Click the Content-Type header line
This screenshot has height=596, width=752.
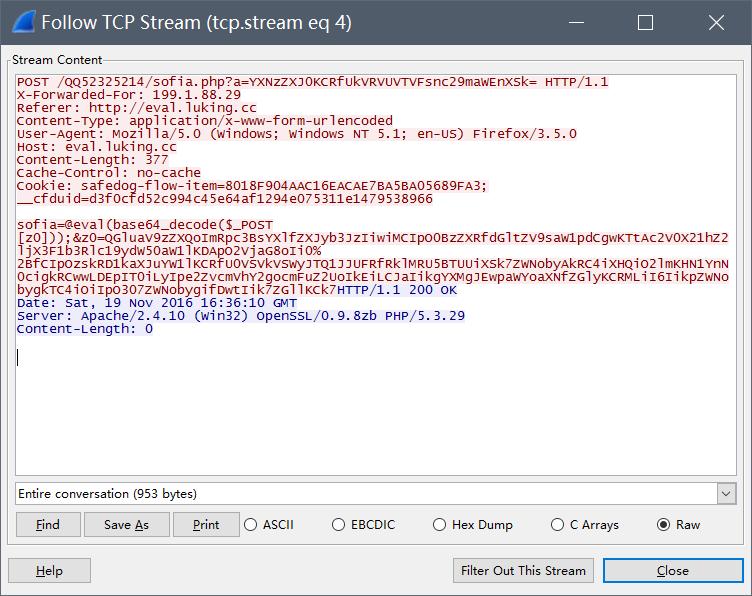[205, 121]
